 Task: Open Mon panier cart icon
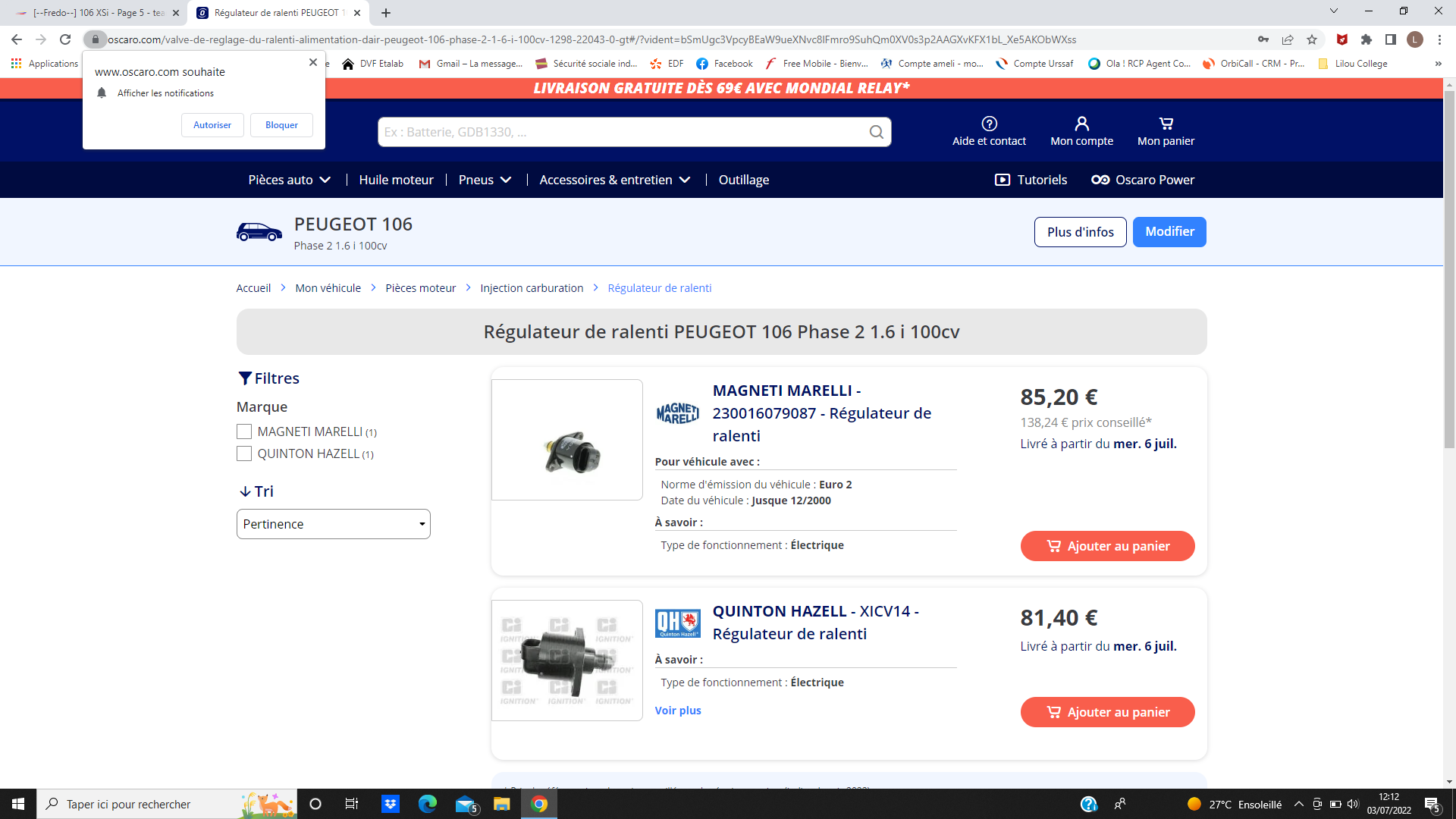coord(1166,124)
